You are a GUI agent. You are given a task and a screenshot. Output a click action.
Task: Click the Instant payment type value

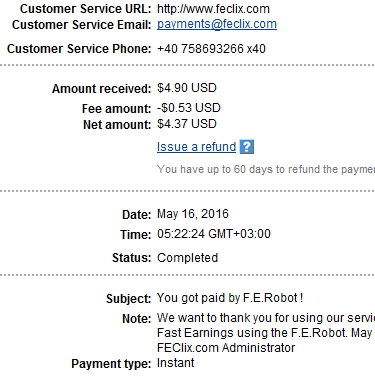[176, 363]
